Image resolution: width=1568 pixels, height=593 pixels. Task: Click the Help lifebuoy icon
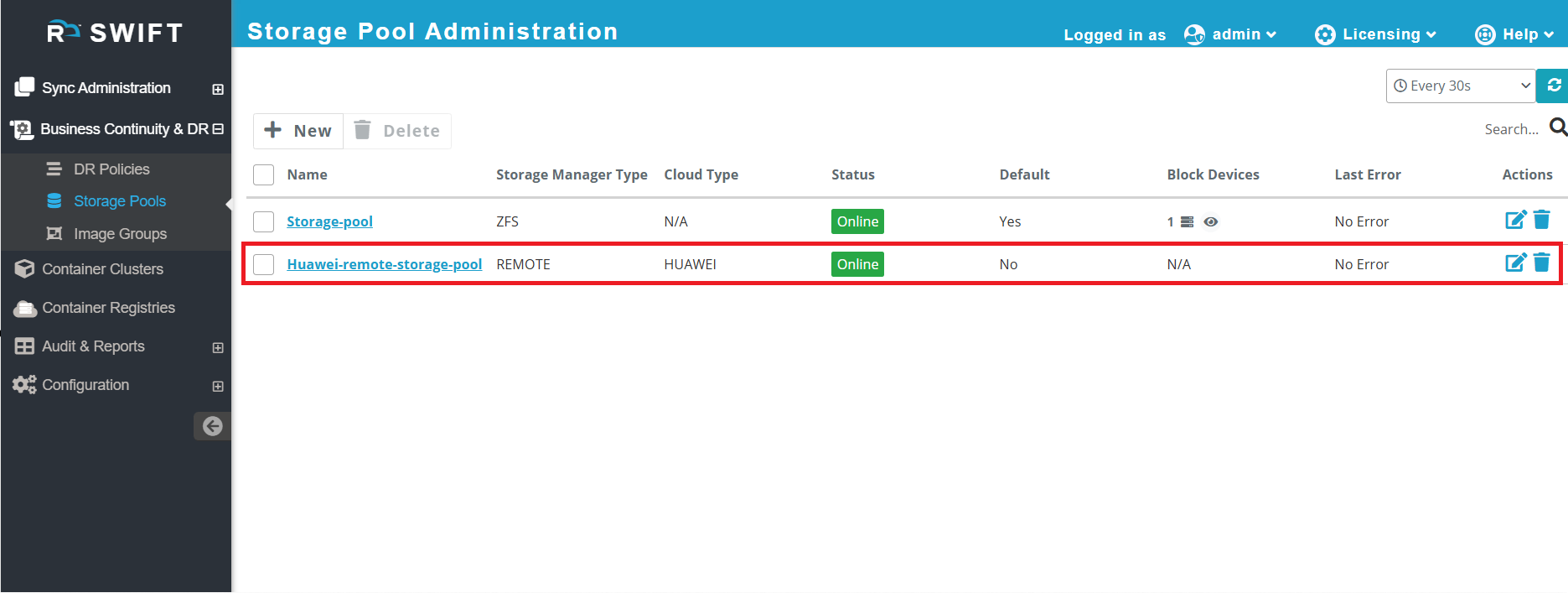1485,34
